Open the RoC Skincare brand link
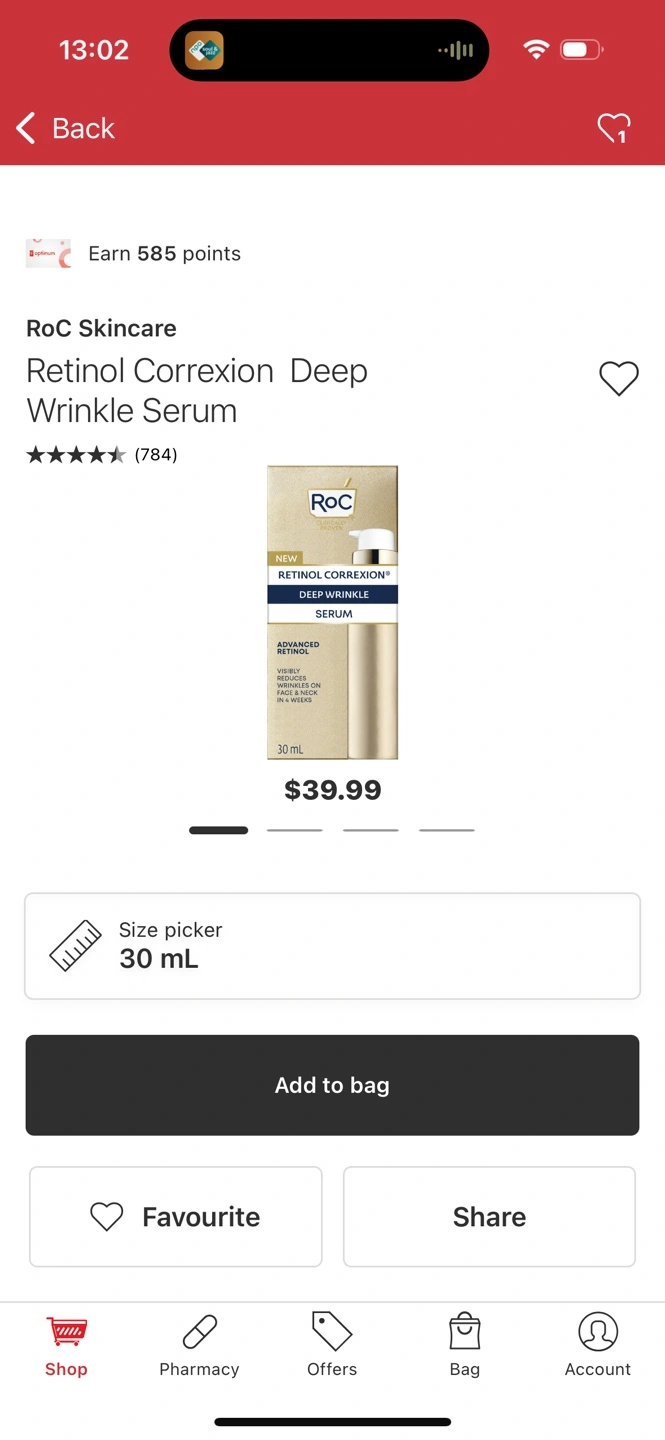Image resolution: width=665 pixels, height=1440 pixels. click(x=101, y=328)
